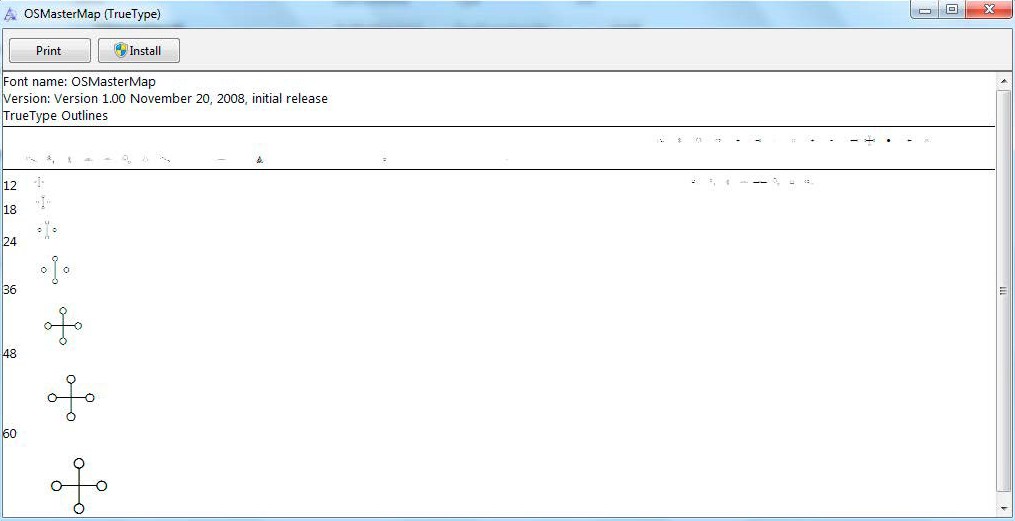Click the scrollbar up arrow
This screenshot has width=1015, height=521.
tap(1004, 82)
